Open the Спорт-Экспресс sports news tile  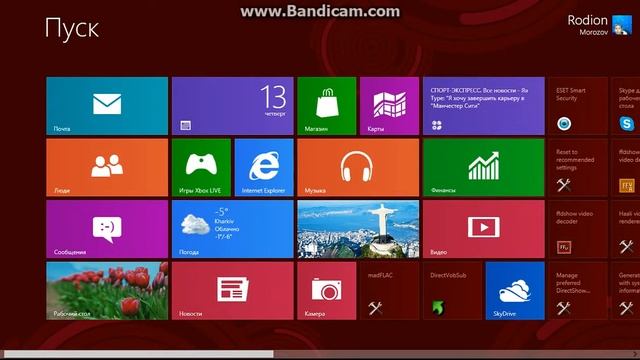coord(484,106)
